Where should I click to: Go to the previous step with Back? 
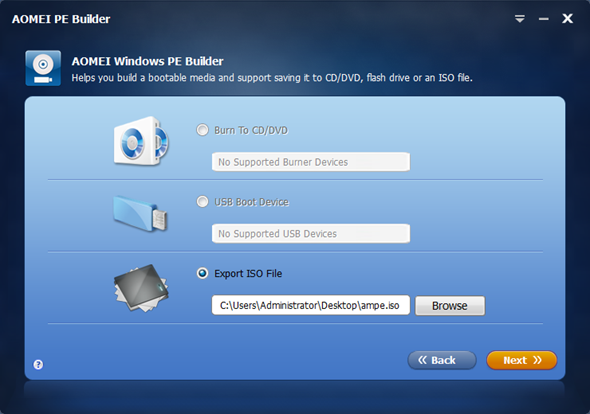click(x=442, y=360)
